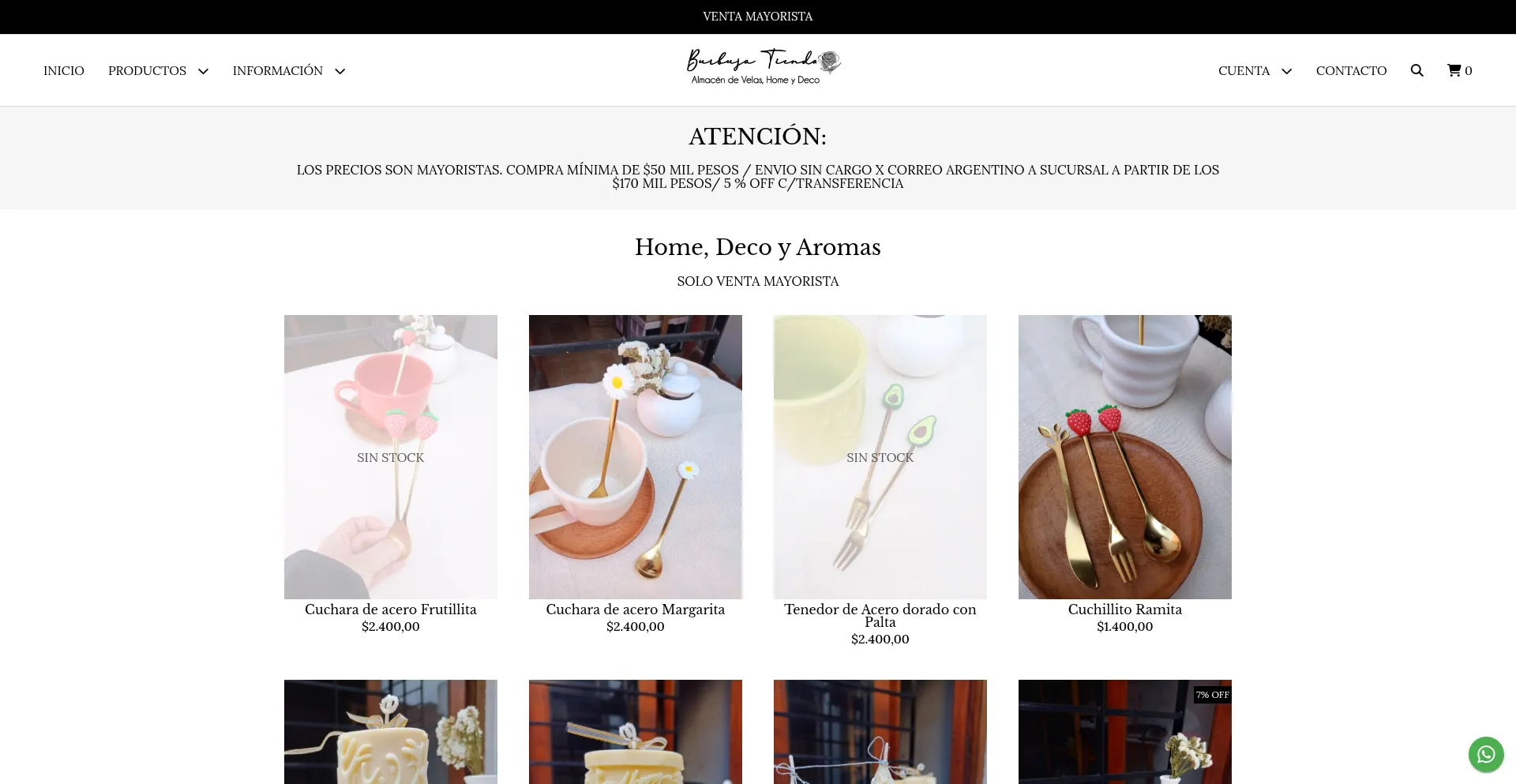The height and width of the screenshot is (784, 1516).
Task: Open PRODUCTOS menu label
Action: (x=147, y=70)
